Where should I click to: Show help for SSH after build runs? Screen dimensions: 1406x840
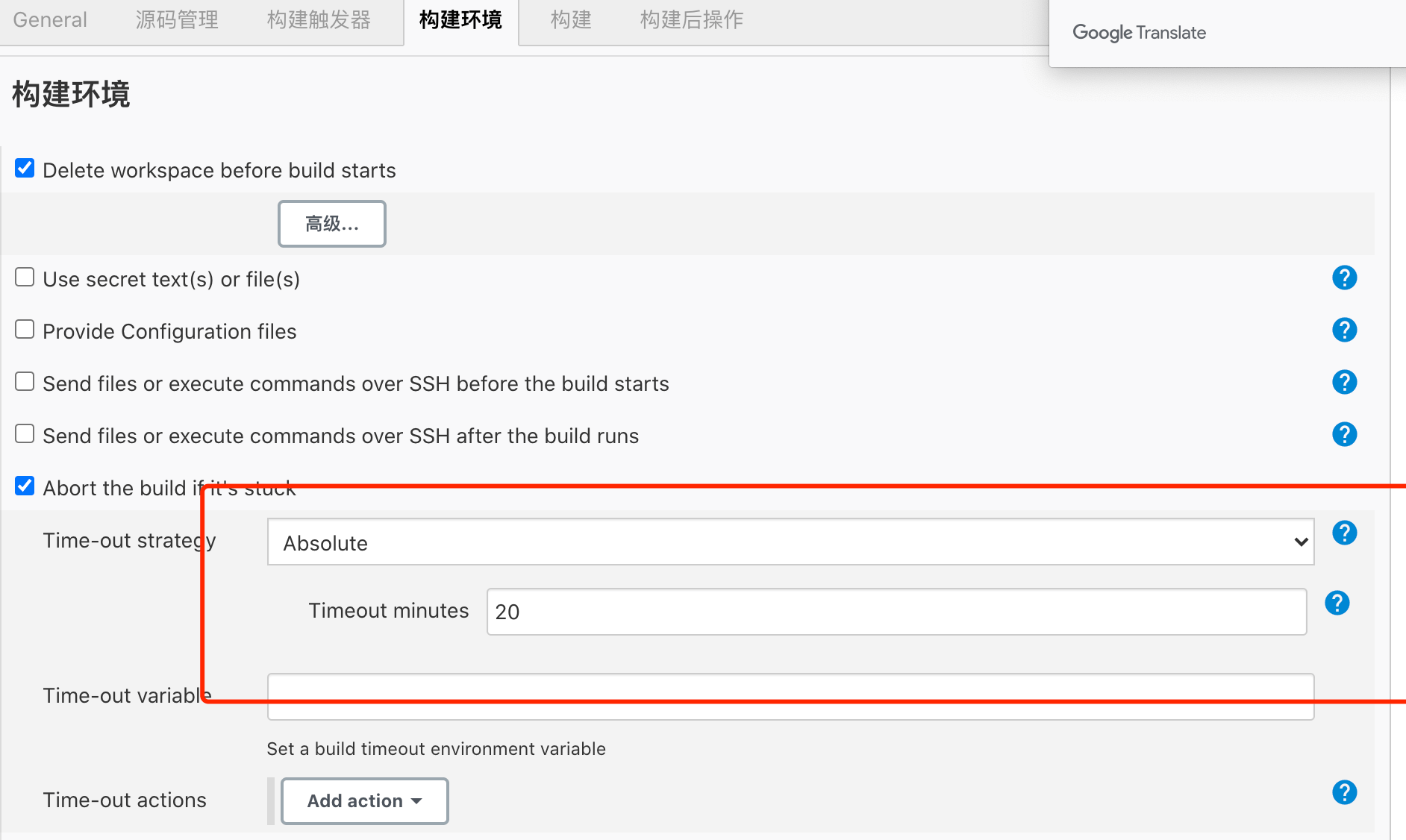point(1344,435)
